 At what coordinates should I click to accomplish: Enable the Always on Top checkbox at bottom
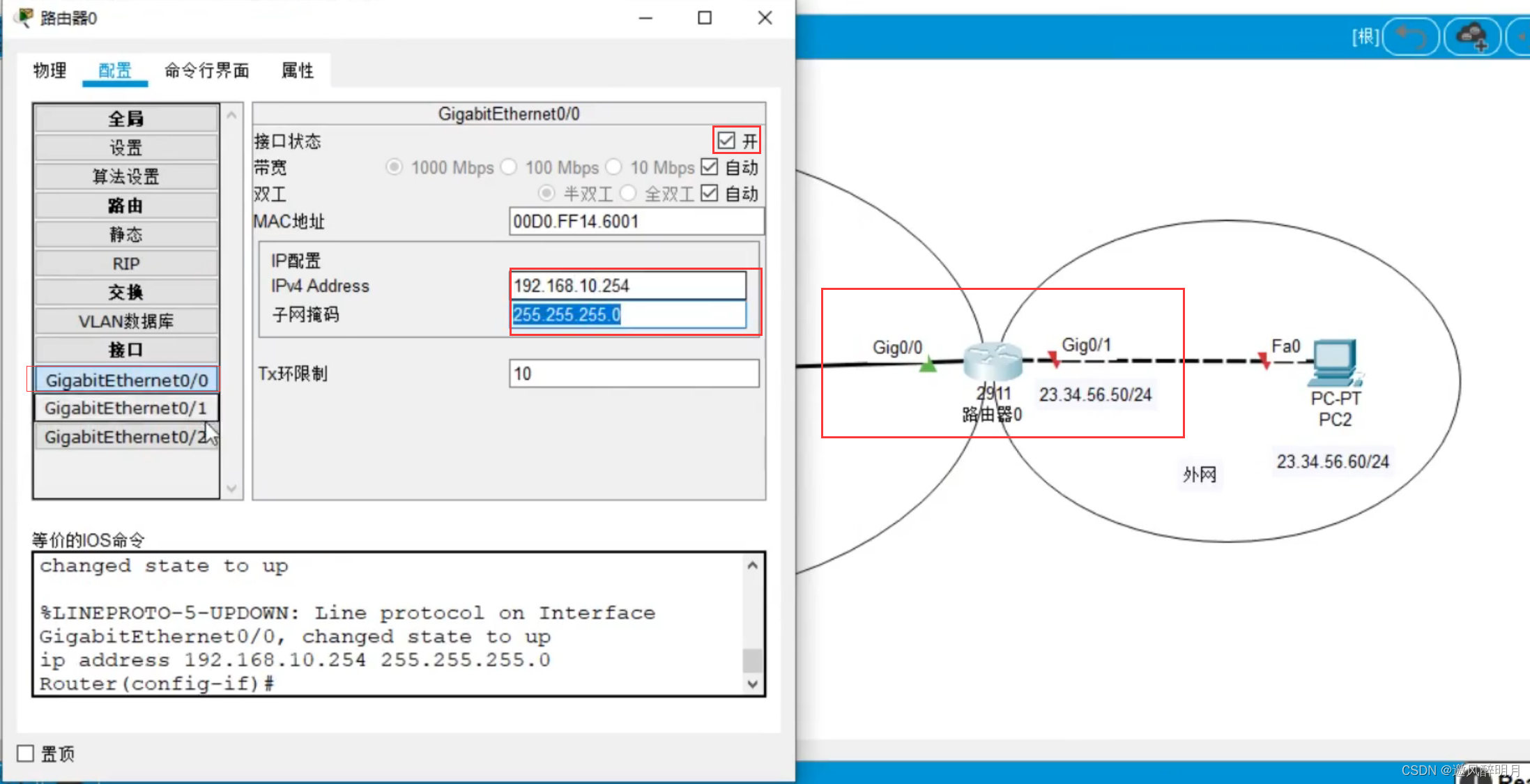pos(26,753)
